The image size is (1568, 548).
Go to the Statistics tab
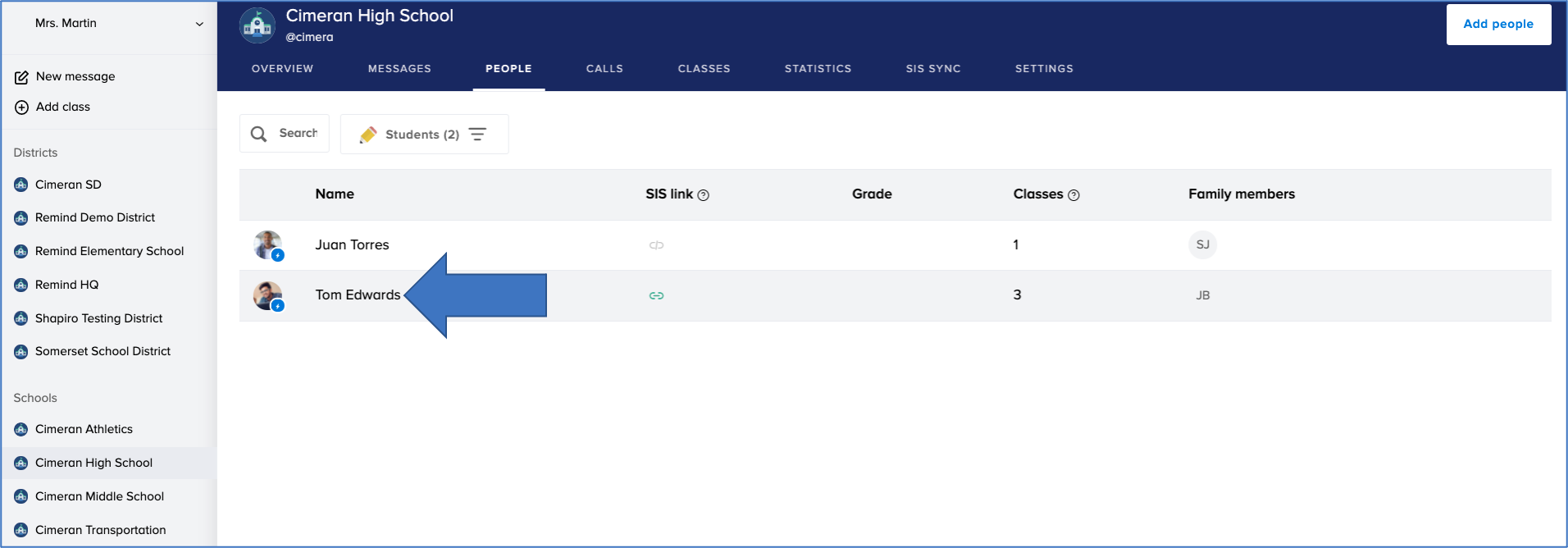point(818,69)
